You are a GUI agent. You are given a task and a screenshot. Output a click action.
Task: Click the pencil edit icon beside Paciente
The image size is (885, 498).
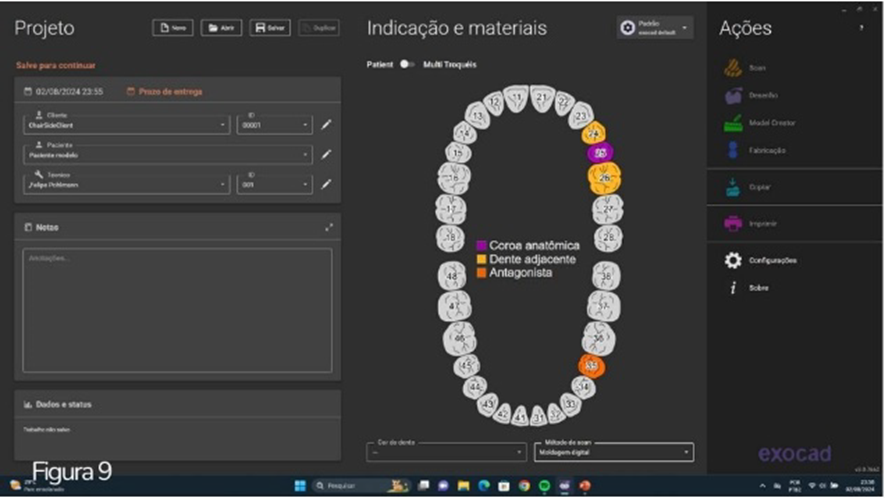point(326,155)
